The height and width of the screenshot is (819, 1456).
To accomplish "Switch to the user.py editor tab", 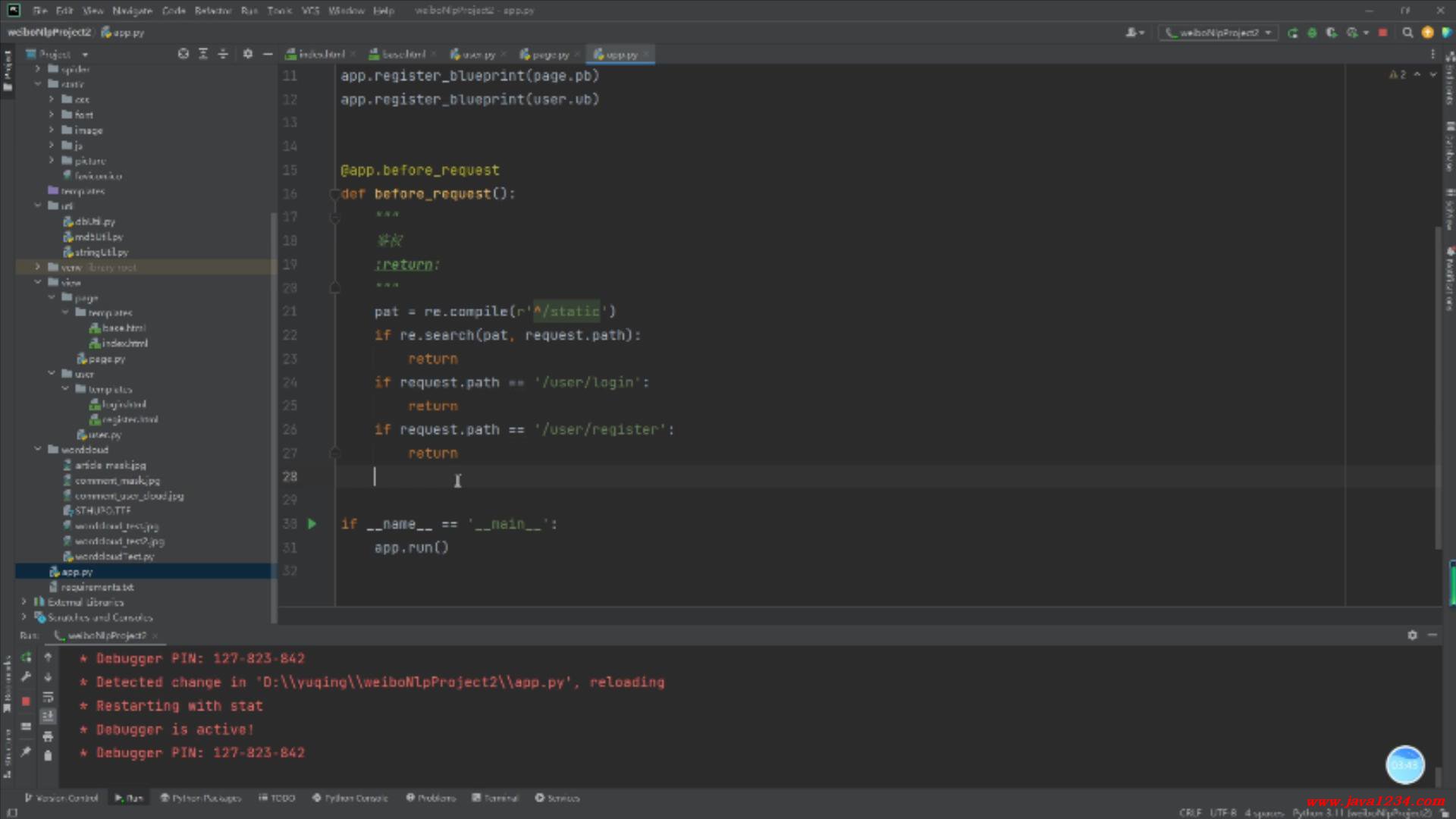I will (476, 55).
